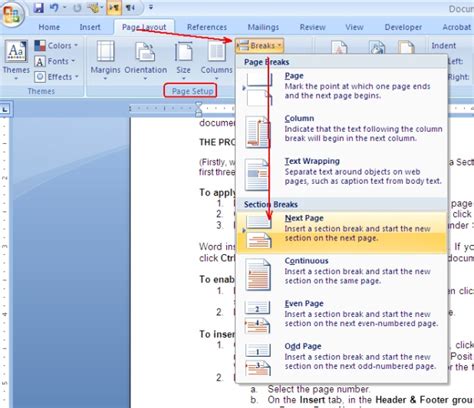Switch to the Insert tab

90,27
